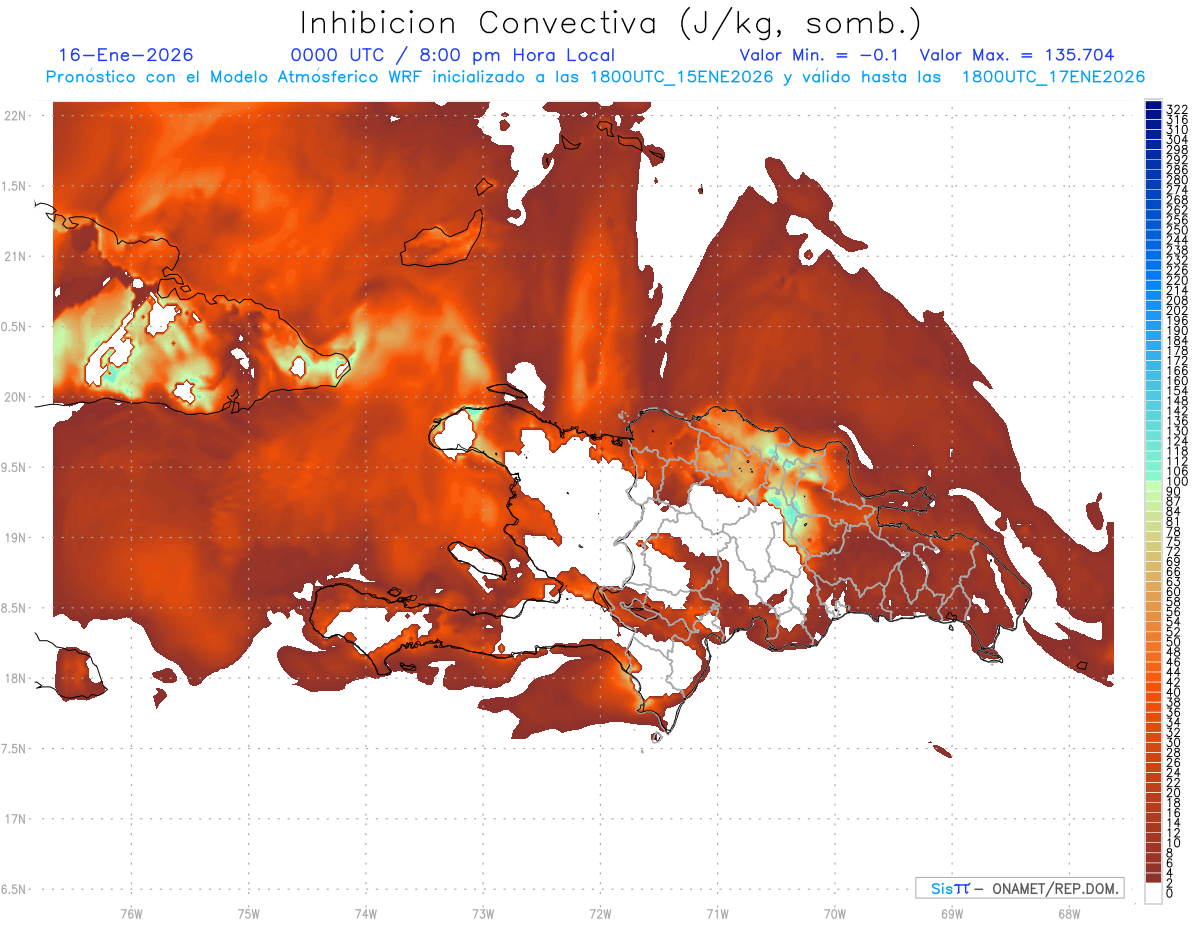
Task: Click the '7.5N' latitude label
Action: [15, 749]
